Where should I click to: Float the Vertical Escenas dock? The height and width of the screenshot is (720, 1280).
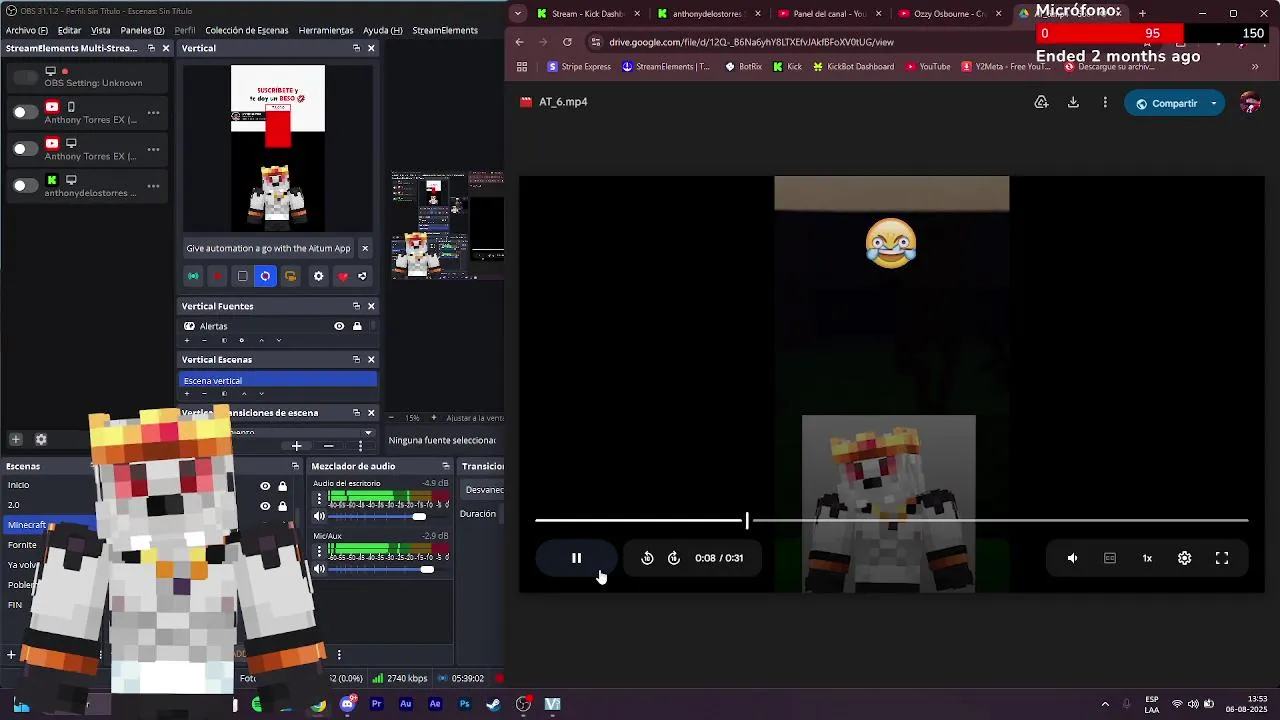coord(356,359)
